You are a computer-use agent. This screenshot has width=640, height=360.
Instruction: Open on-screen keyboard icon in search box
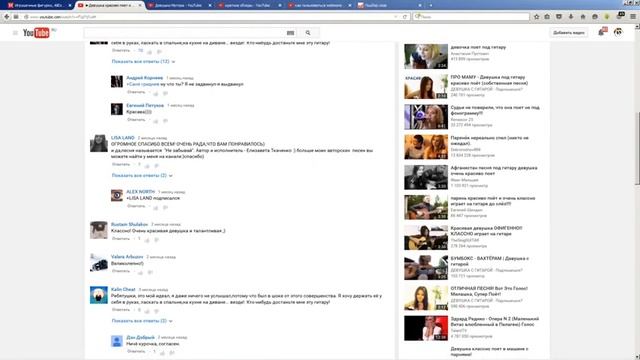(290, 33)
